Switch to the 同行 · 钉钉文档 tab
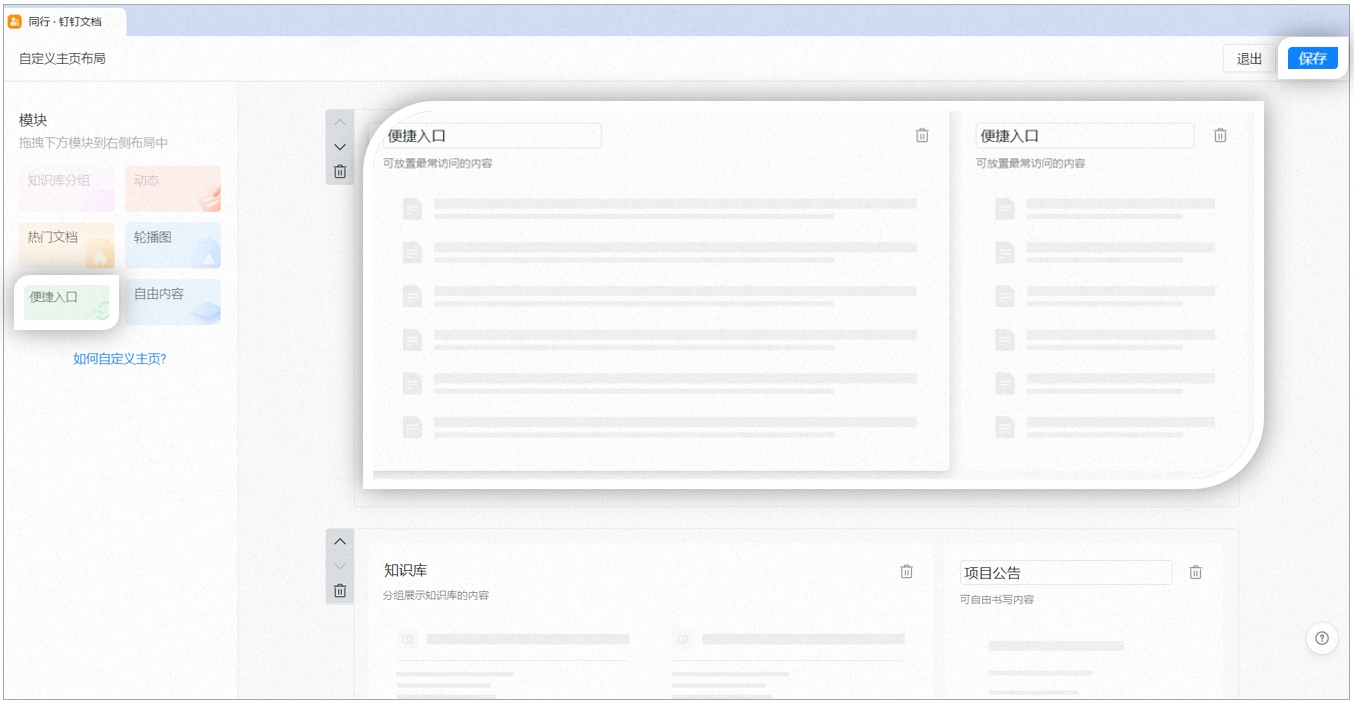This screenshot has width=1354, height=703. click(x=65, y=21)
